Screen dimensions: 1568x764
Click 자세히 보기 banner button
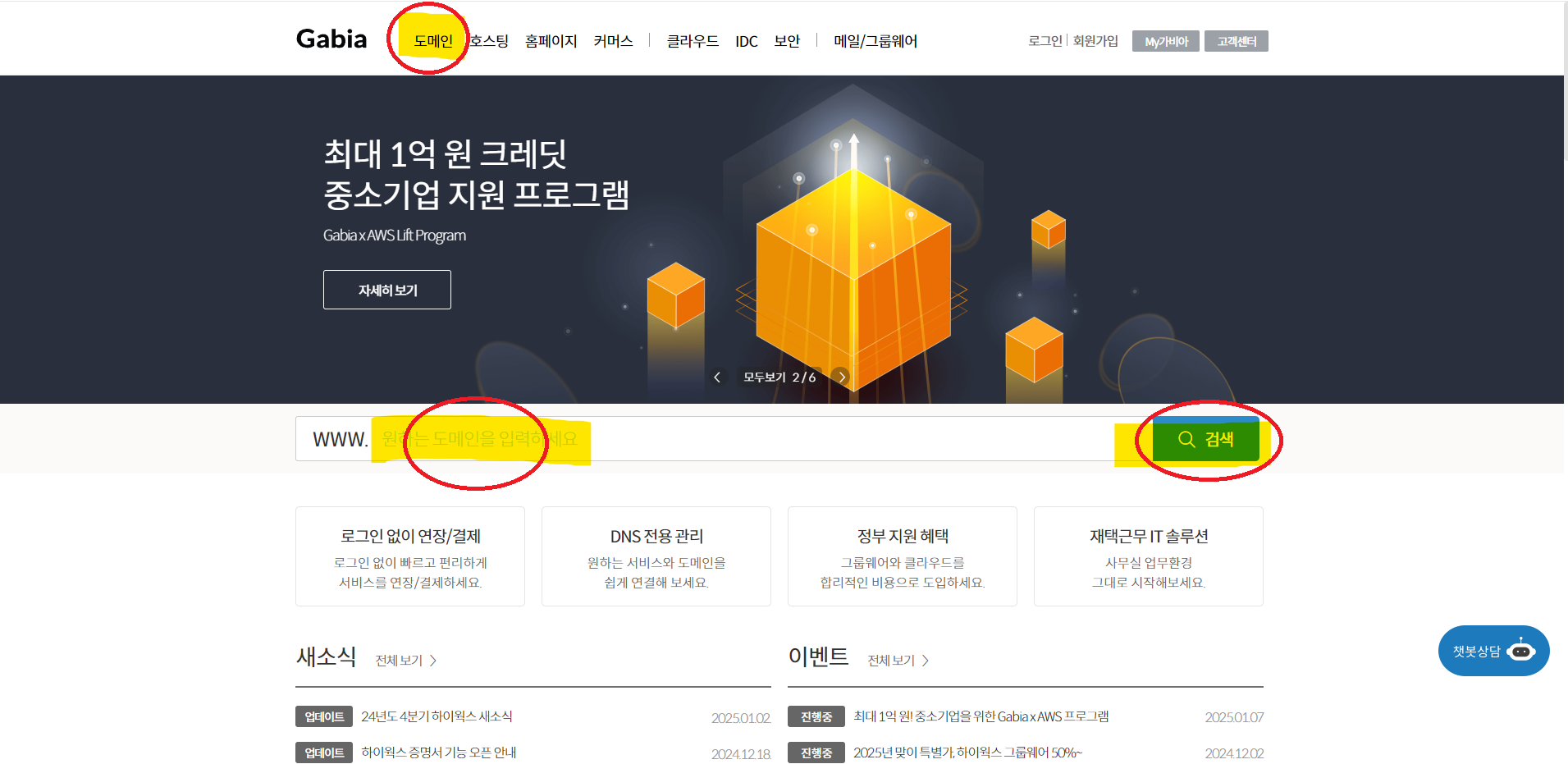pos(387,290)
